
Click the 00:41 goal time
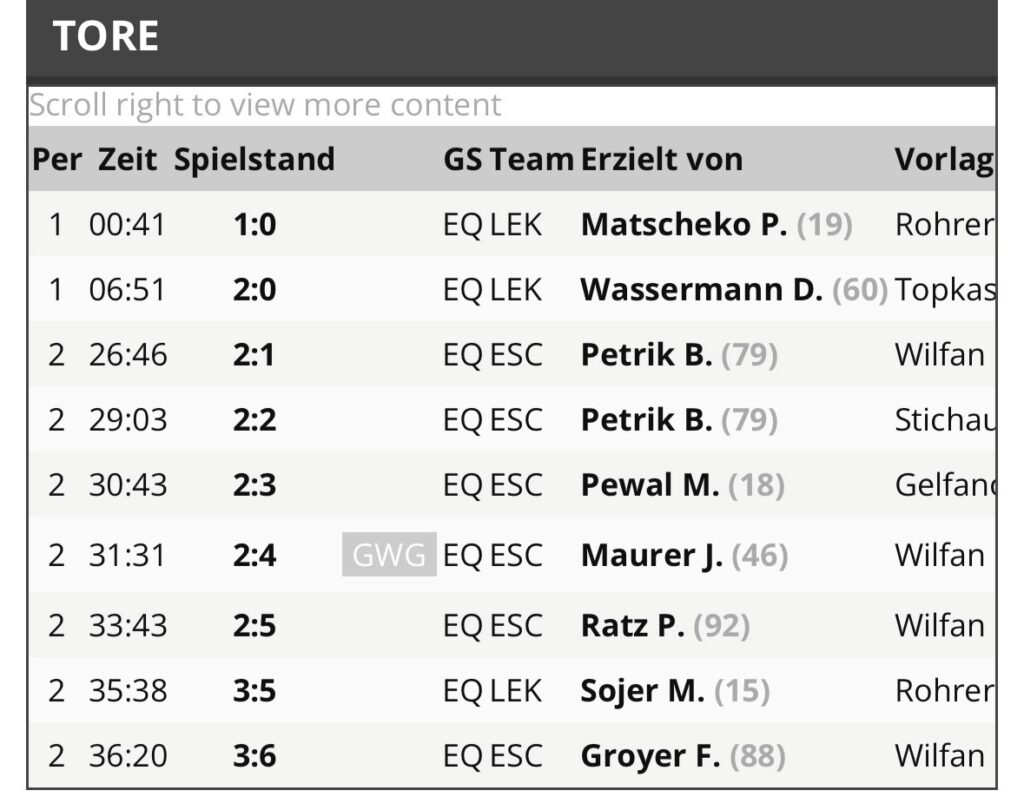click(x=127, y=225)
